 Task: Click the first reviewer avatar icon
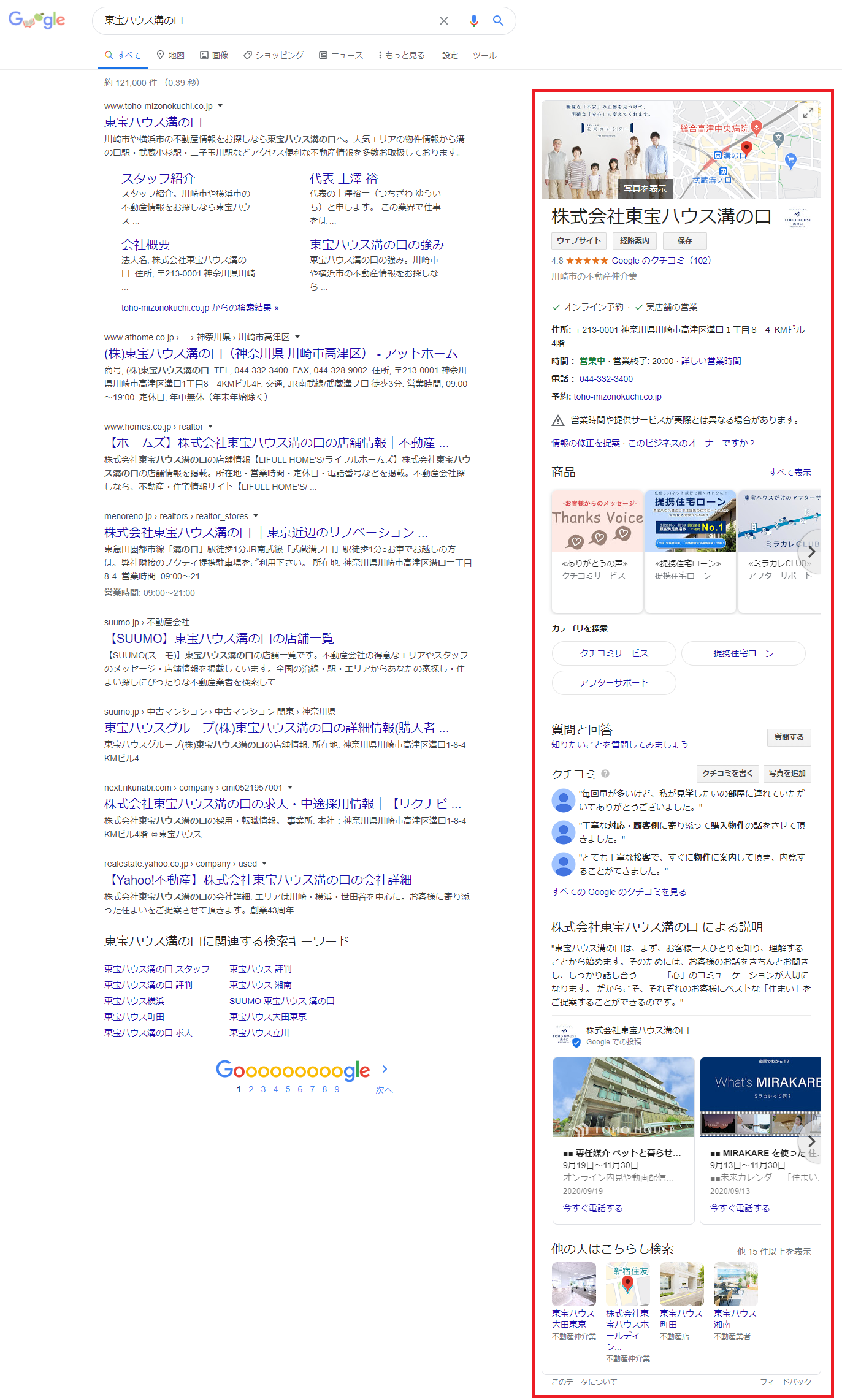(563, 800)
